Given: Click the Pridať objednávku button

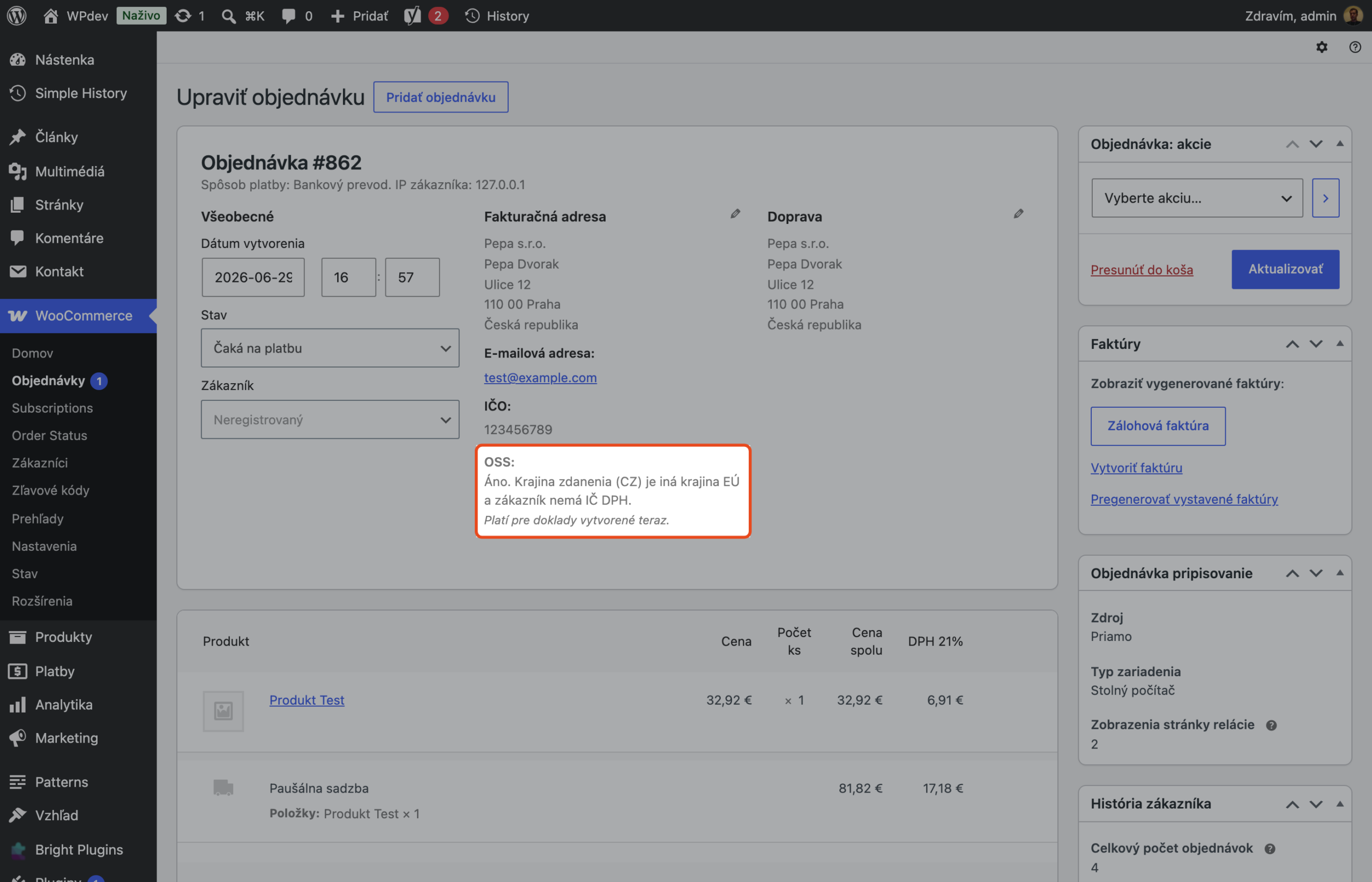Looking at the screenshot, I should tap(441, 97).
